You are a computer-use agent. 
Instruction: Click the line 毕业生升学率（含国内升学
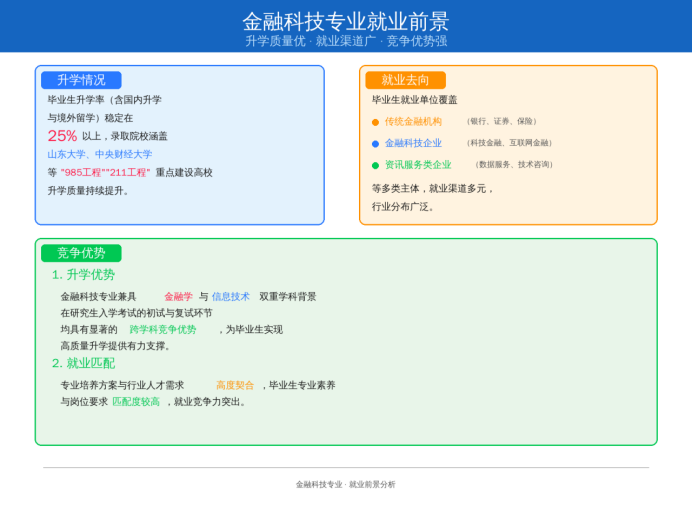coord(105,100)
